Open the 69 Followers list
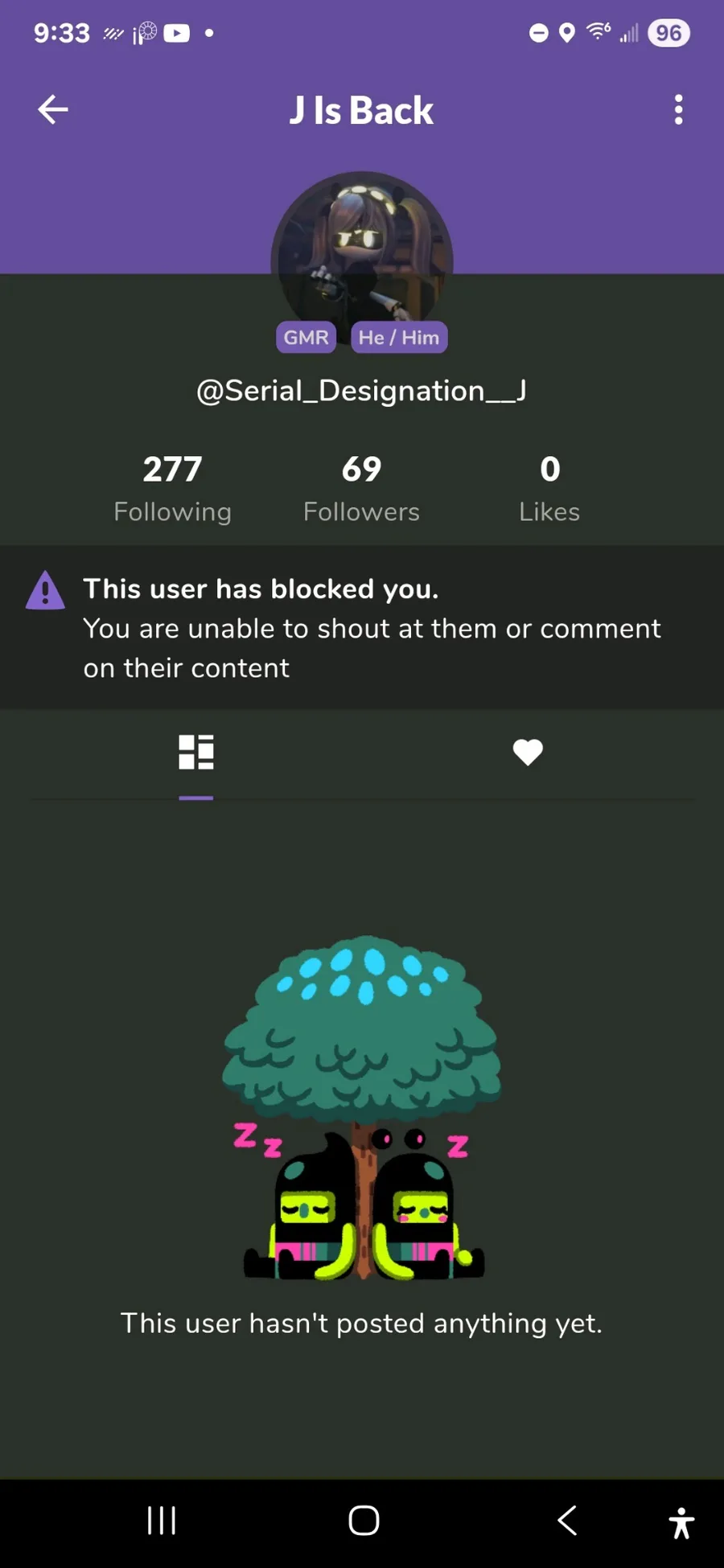Image resolution: width=724 pixels, height=1568 pixels. click(x=361, y=488)
